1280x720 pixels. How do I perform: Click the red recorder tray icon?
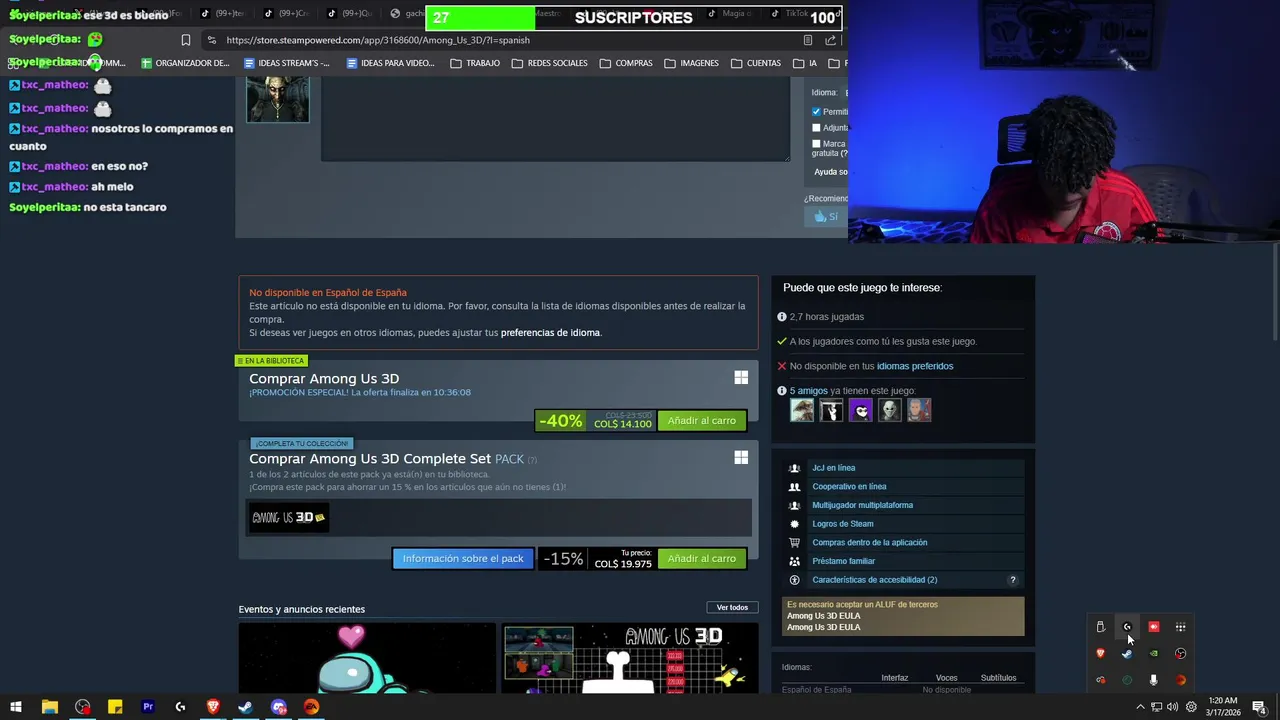pos(1154,627)
